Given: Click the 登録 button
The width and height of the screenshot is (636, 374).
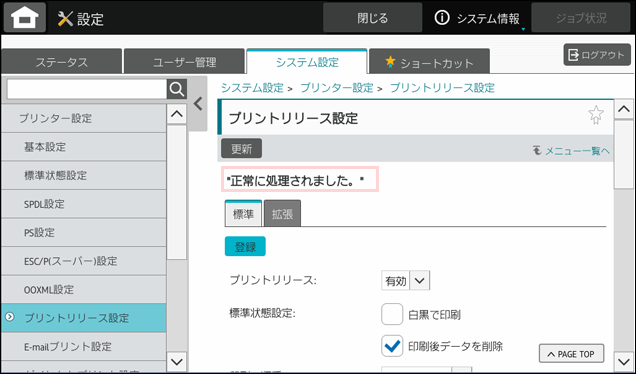Looking at the screenshot, I should (245, 246).
